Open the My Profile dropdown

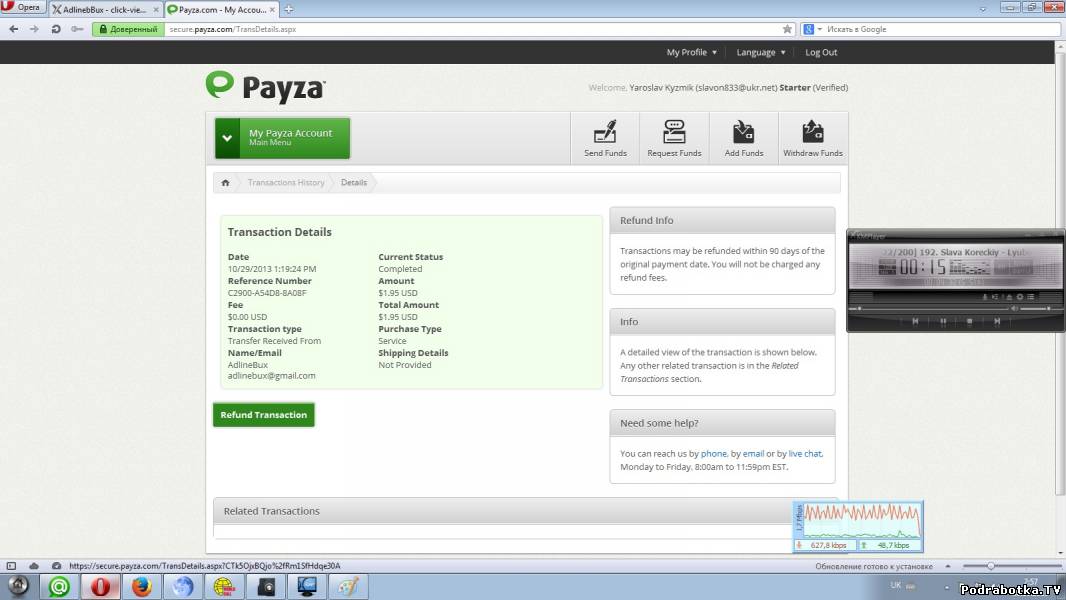(691, 53)
